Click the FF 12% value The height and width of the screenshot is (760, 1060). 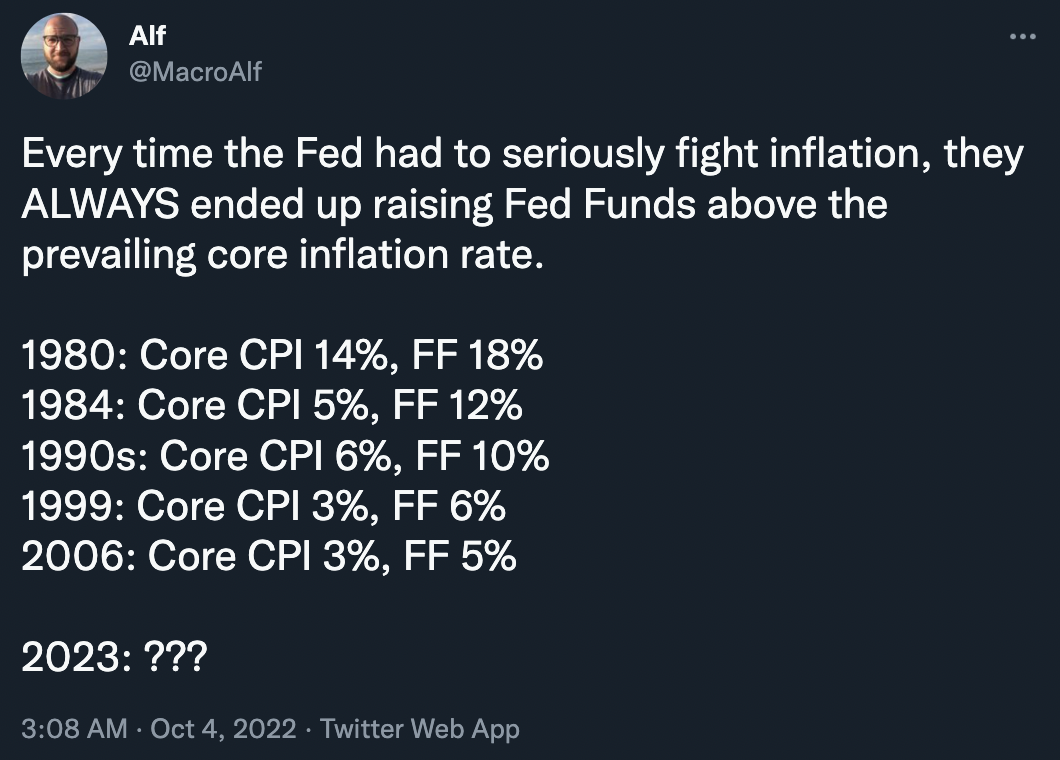[457, 406]
